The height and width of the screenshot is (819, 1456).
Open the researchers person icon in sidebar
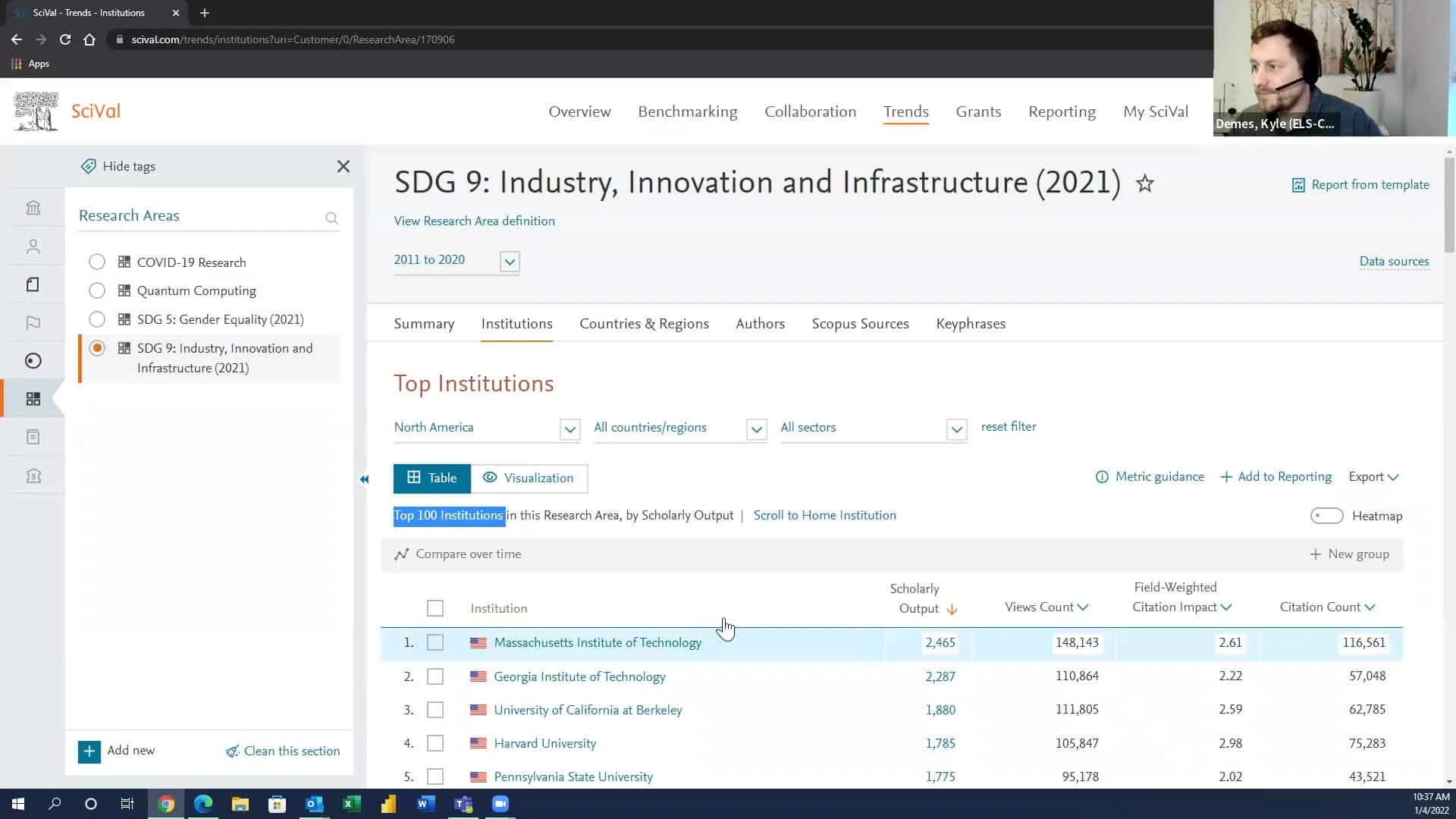click(x=33, y=246)
